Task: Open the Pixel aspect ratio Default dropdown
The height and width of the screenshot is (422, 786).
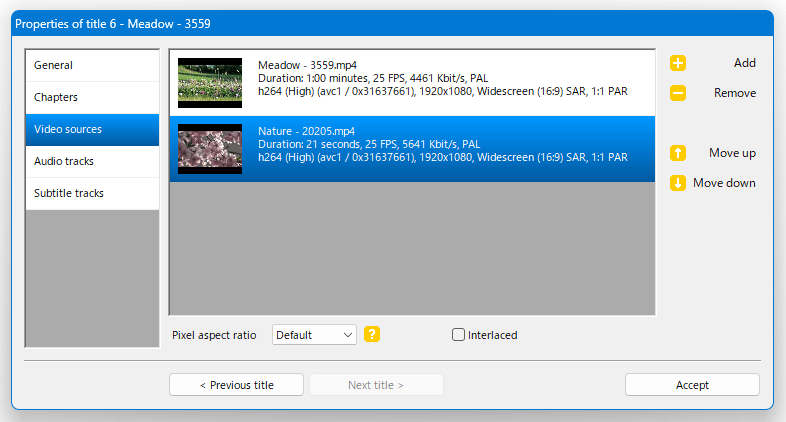Action: point(314,335)
